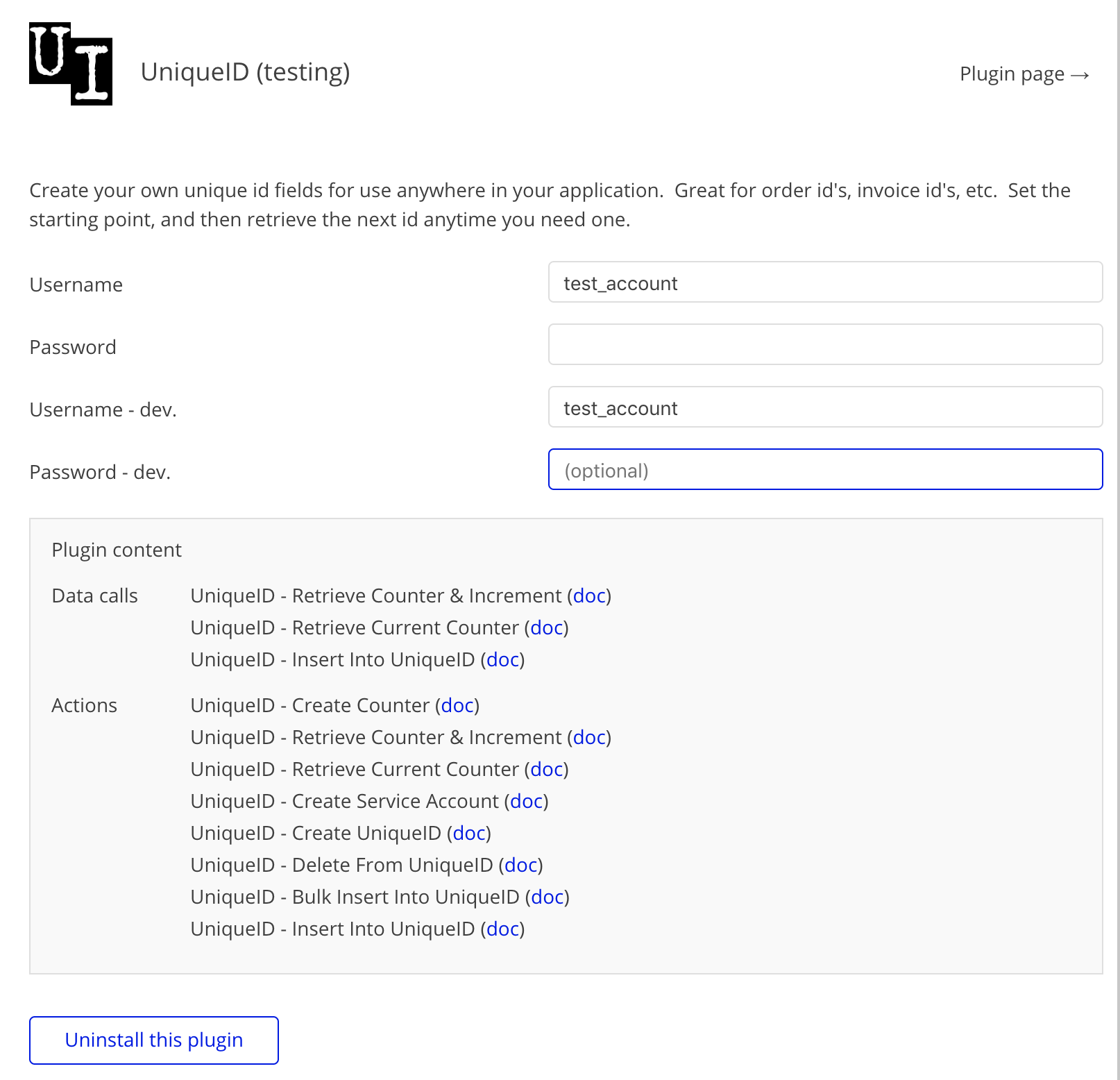The height and width of the screenshot is (1080, 1120).
Task: Click the Password - dev. optional field
Action: (x=825, y=469)
